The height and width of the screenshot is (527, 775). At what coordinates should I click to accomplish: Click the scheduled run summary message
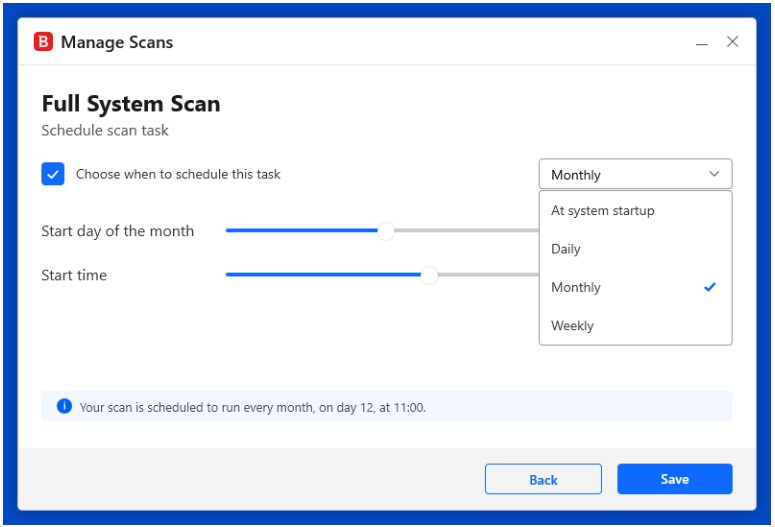point(253,407)
